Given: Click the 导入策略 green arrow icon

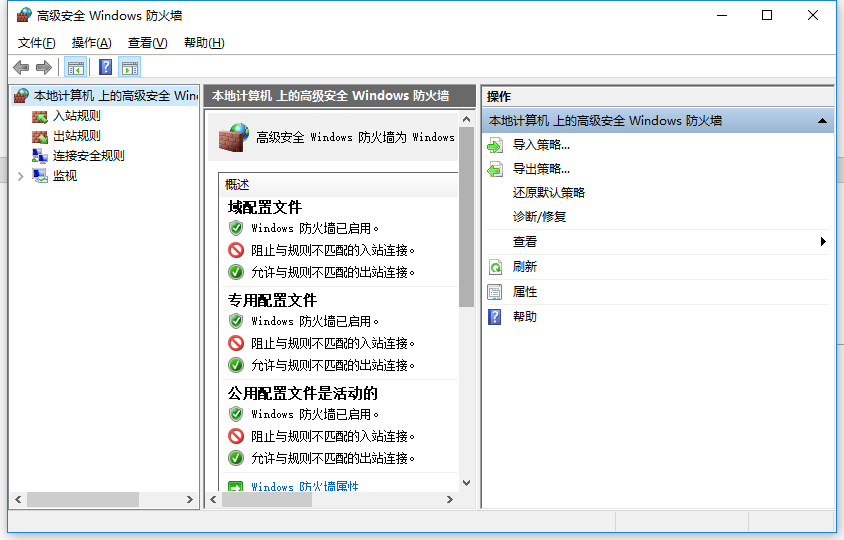Looking at the screenshot, I should pos(495,145).
